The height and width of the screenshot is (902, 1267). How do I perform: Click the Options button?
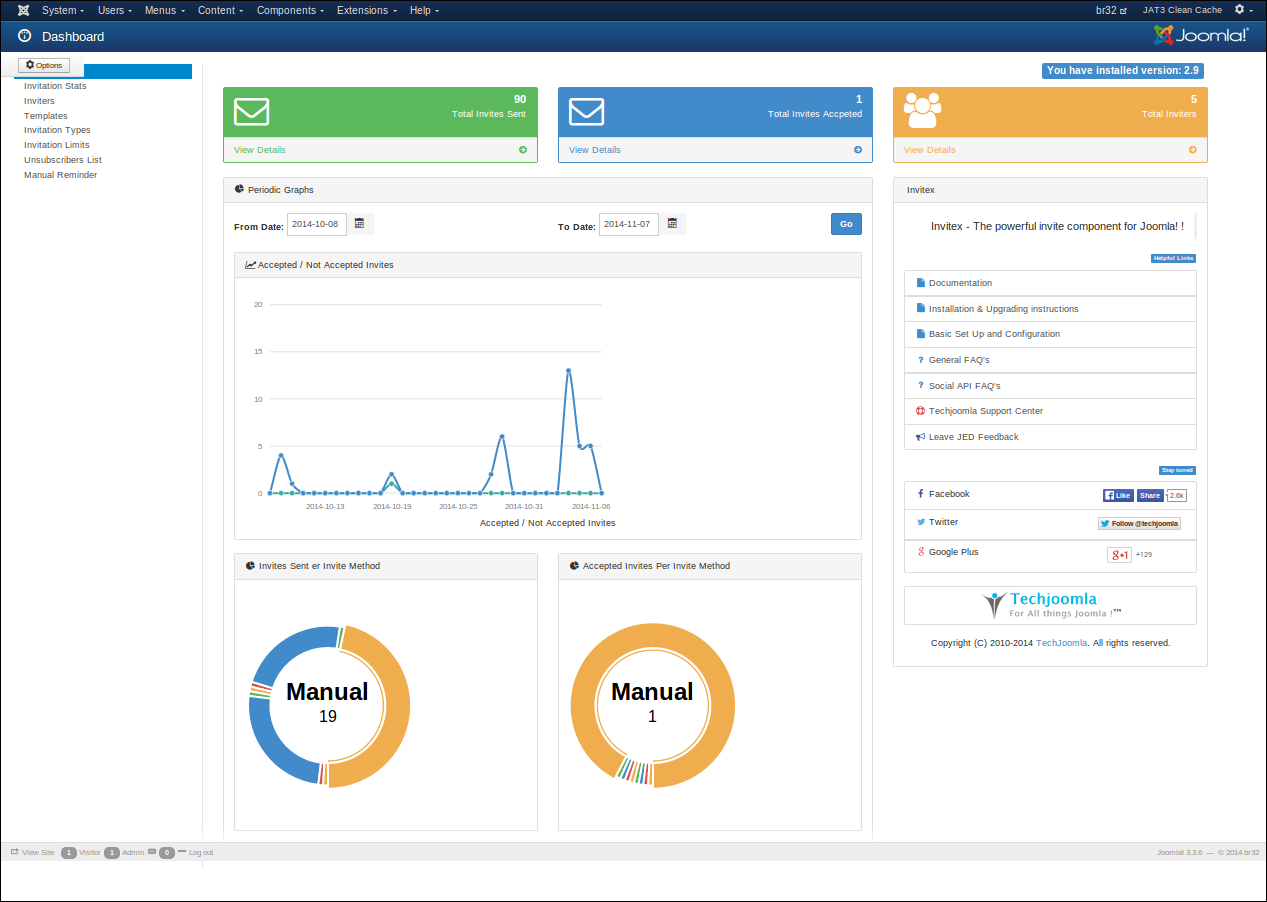(x=44, y=65)
